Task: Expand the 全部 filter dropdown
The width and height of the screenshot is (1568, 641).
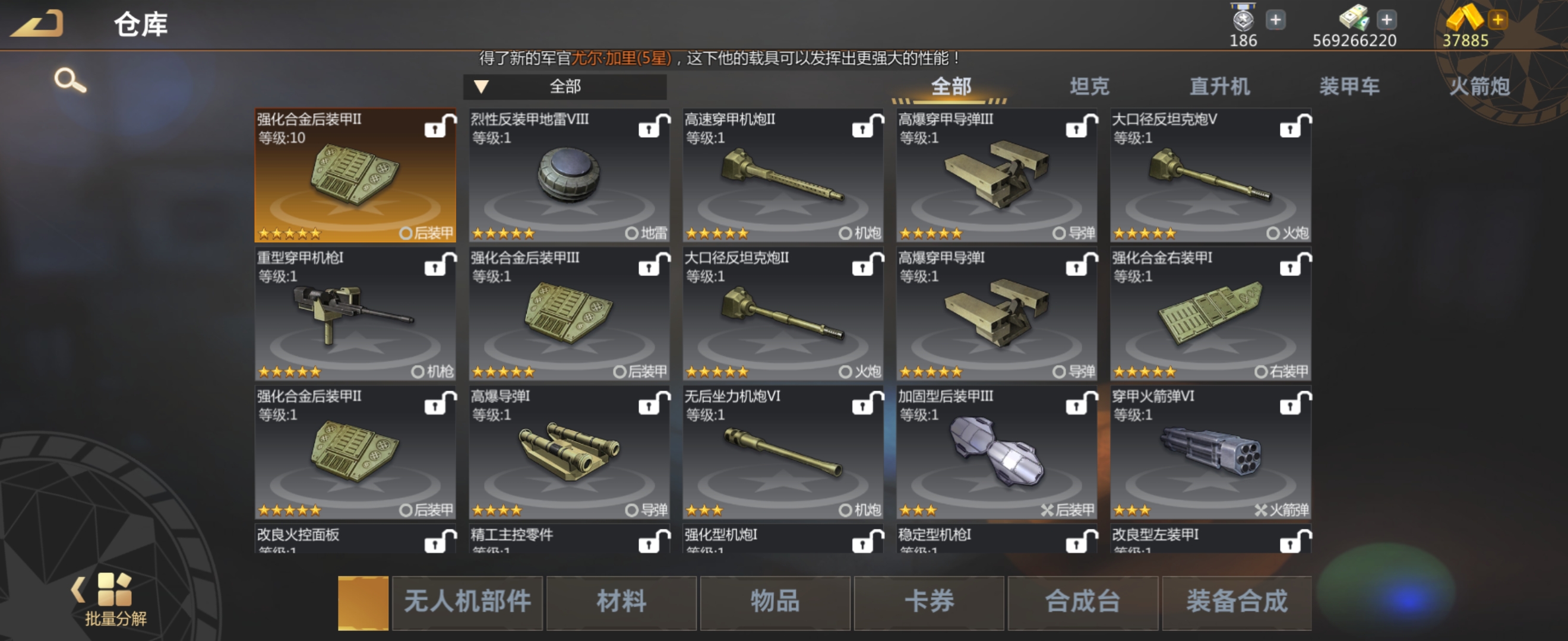Action: click(564, 87)
